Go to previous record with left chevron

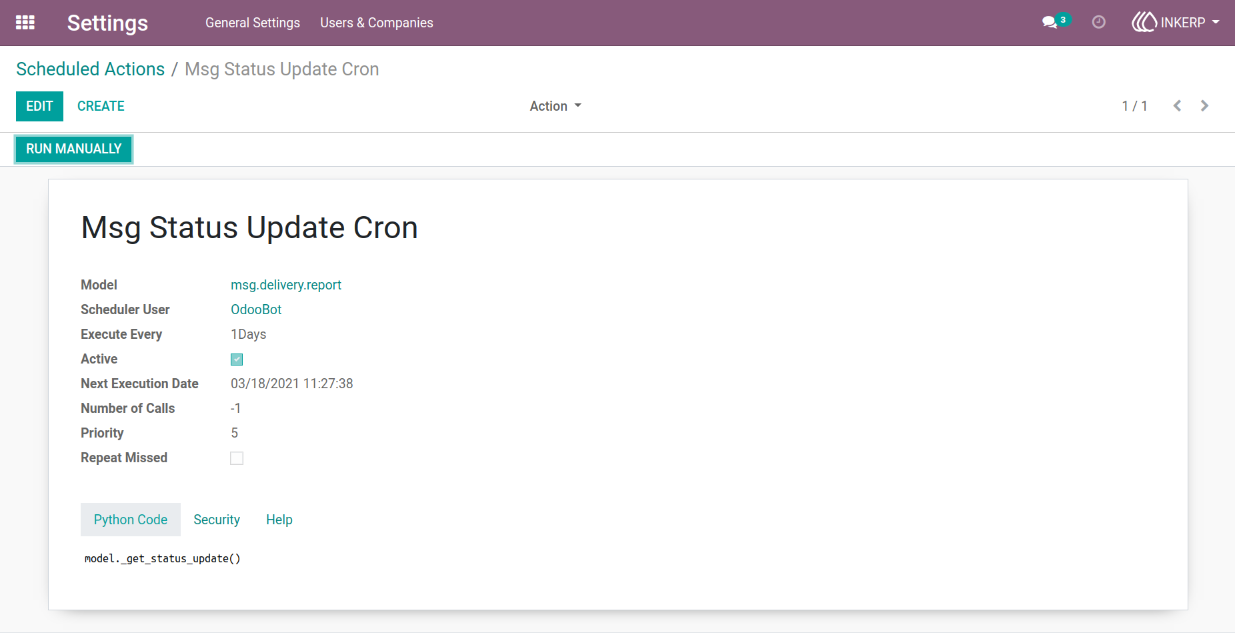click(1177, 106)
